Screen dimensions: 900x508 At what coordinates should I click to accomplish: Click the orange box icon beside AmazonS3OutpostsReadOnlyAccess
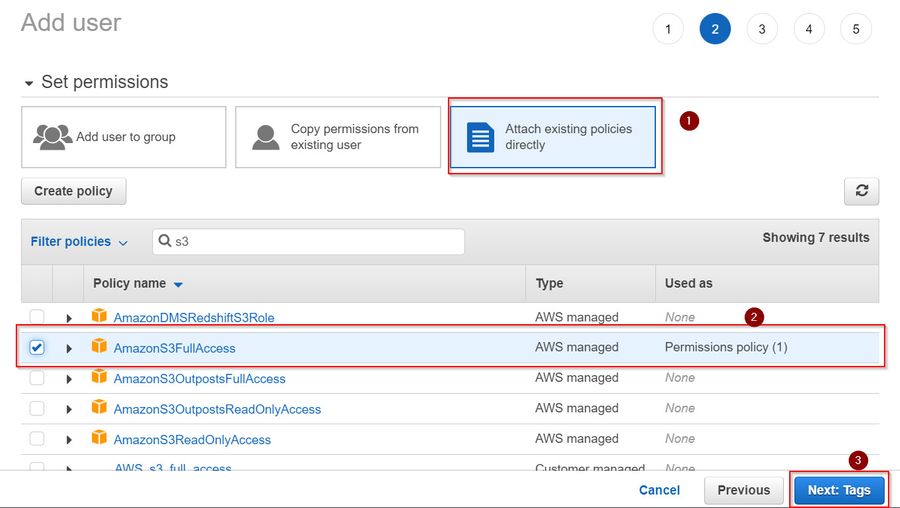[x=99, y=407]
